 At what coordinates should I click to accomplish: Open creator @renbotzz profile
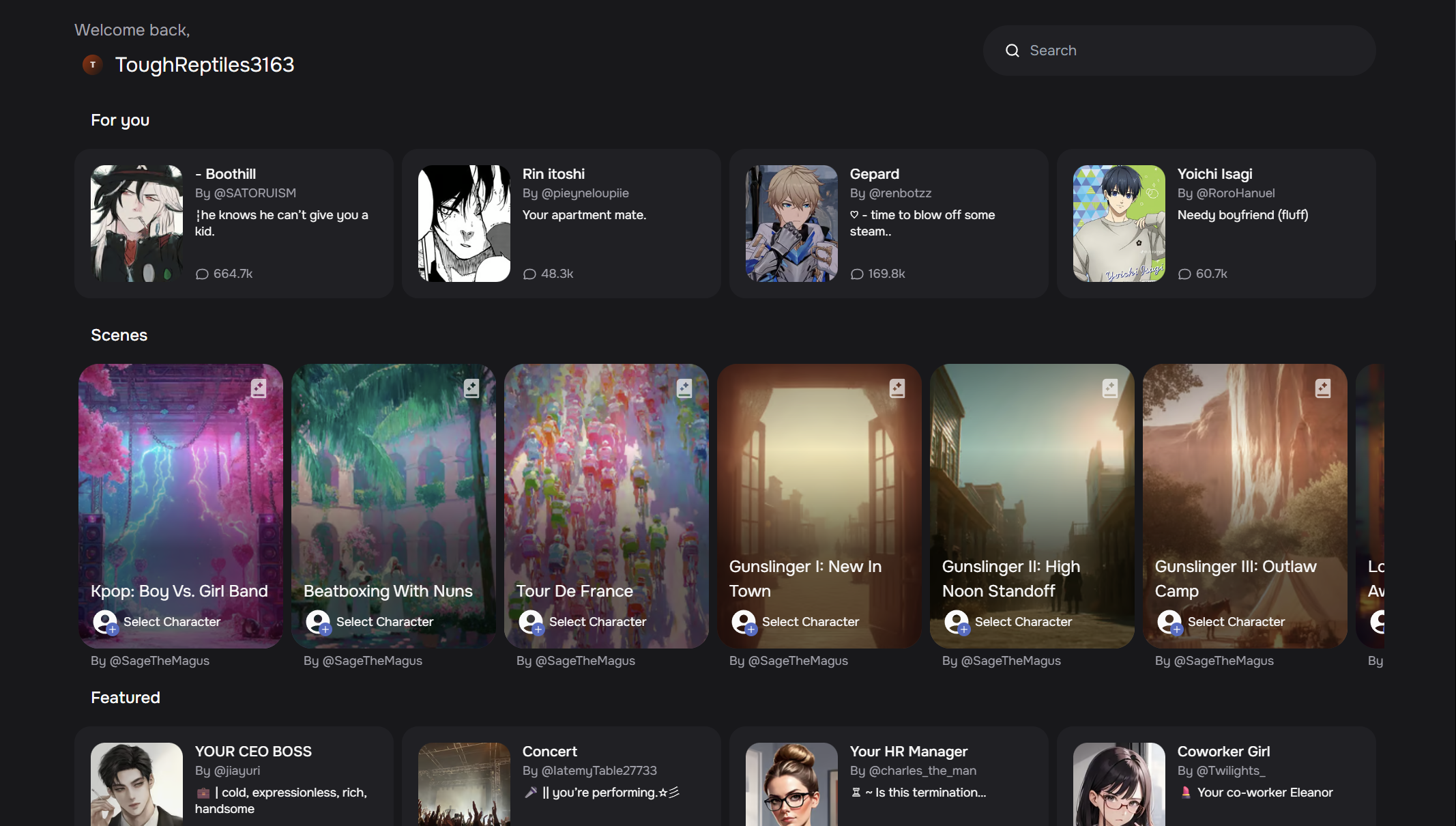click(901, 193)
